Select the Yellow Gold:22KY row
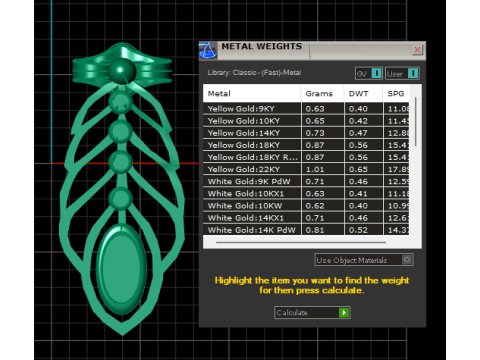Image resolution: width=480 pixels, height=360 pixels. (306, 169)
